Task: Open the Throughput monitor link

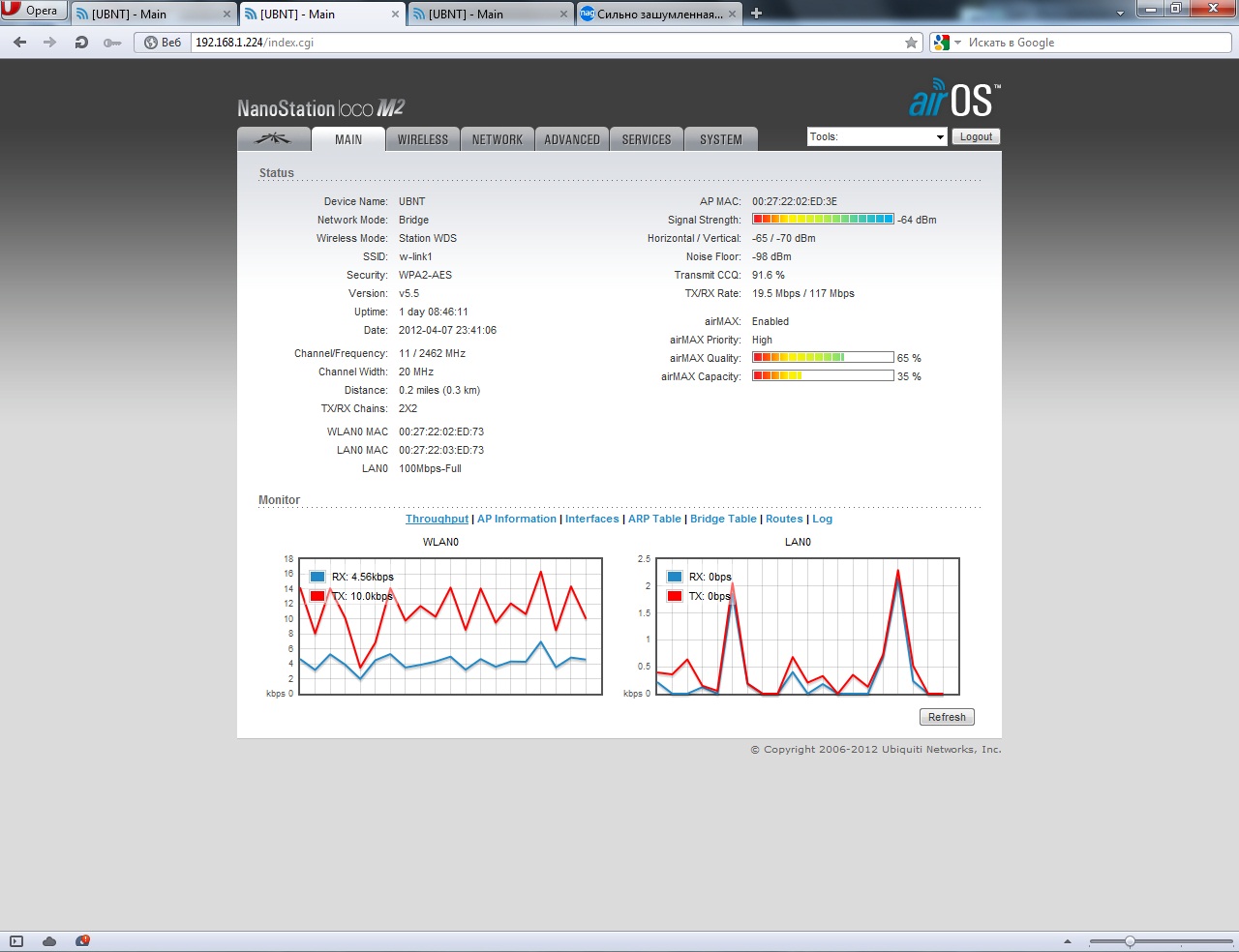Action: [x=437, y=519]
